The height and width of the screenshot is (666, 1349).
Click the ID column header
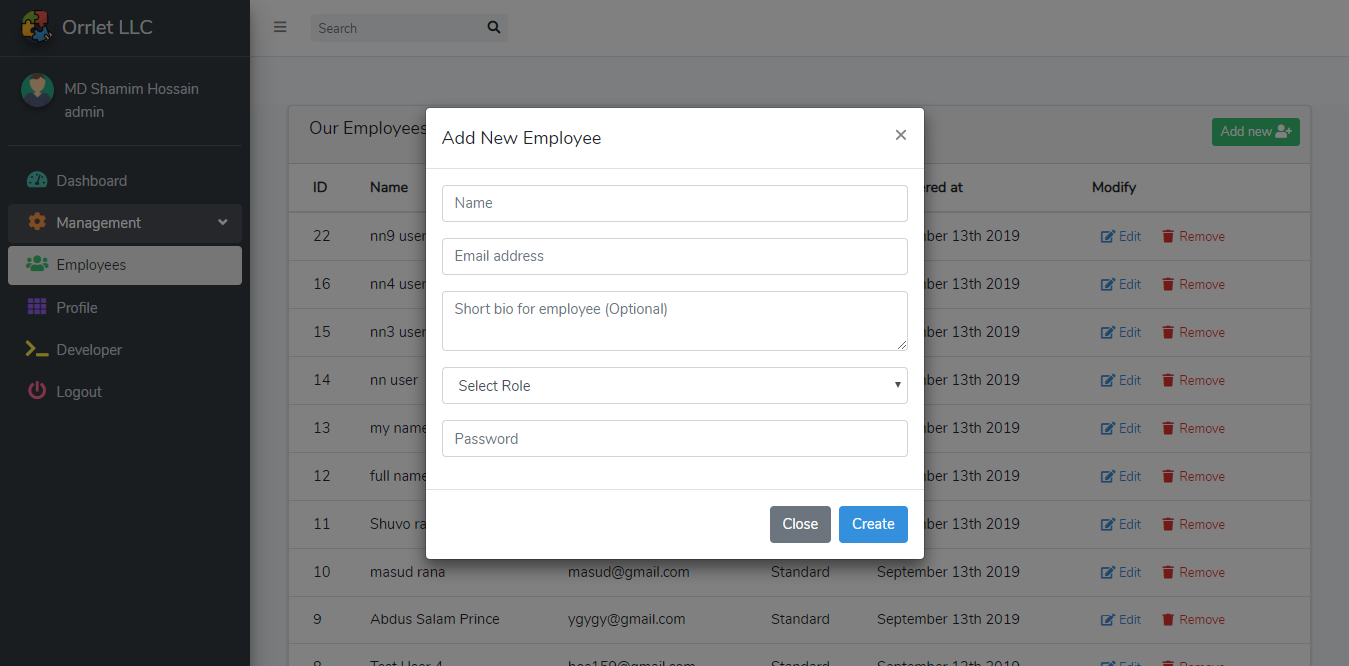tap(320, 187)
